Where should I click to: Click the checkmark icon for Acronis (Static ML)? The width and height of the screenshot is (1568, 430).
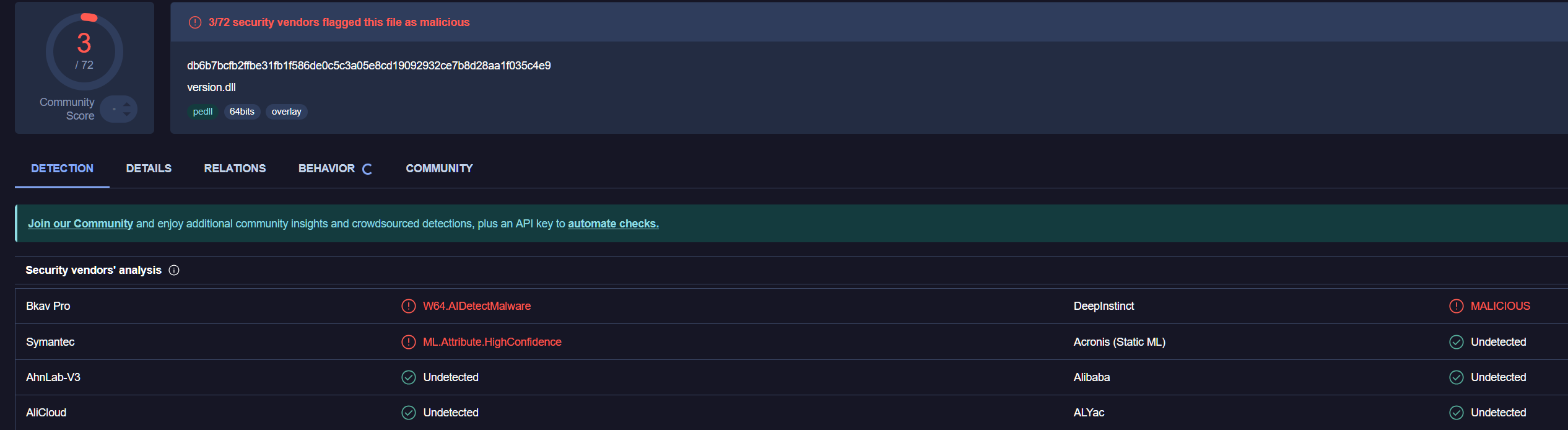coord(1456,342)
